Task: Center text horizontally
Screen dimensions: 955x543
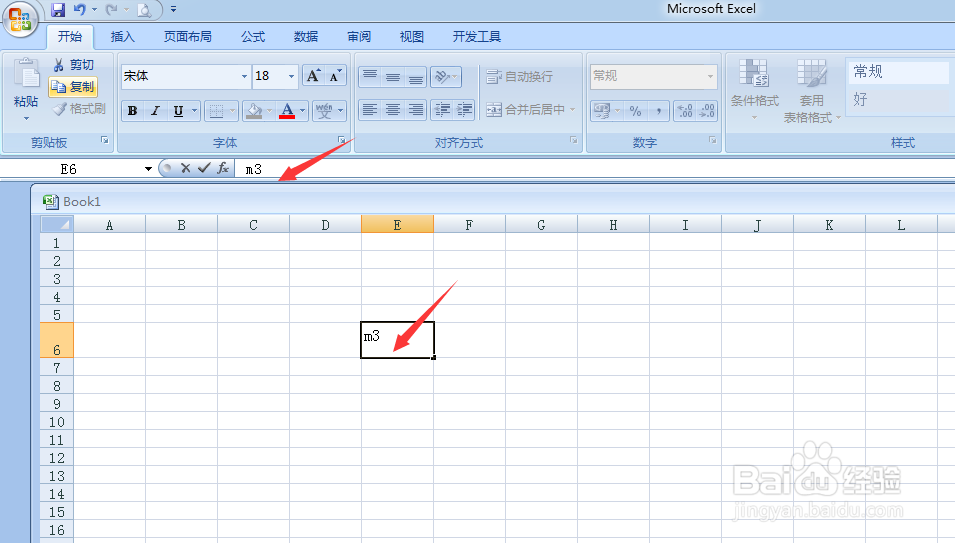Action: 393,110
